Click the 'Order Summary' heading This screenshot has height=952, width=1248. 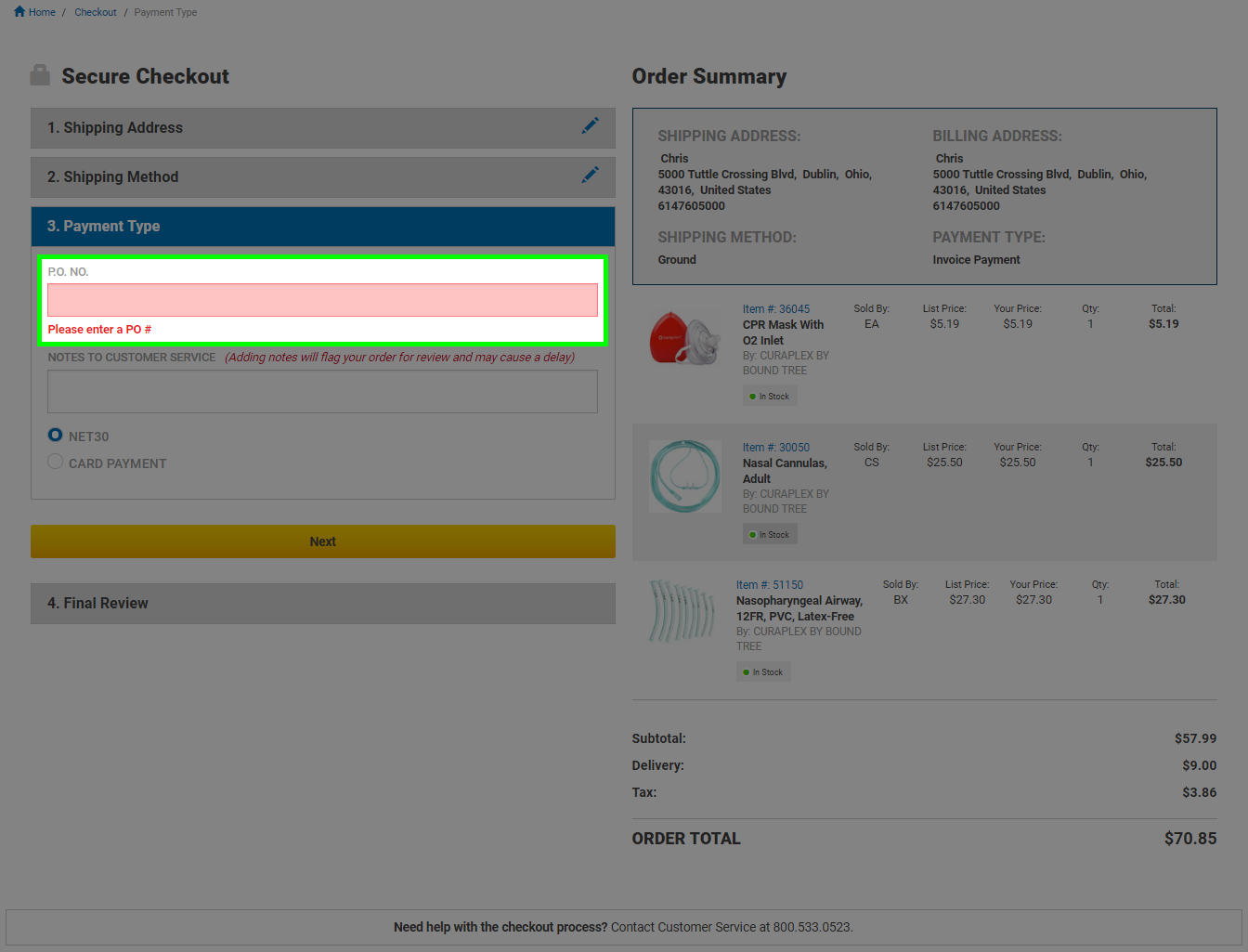[709, 76]
